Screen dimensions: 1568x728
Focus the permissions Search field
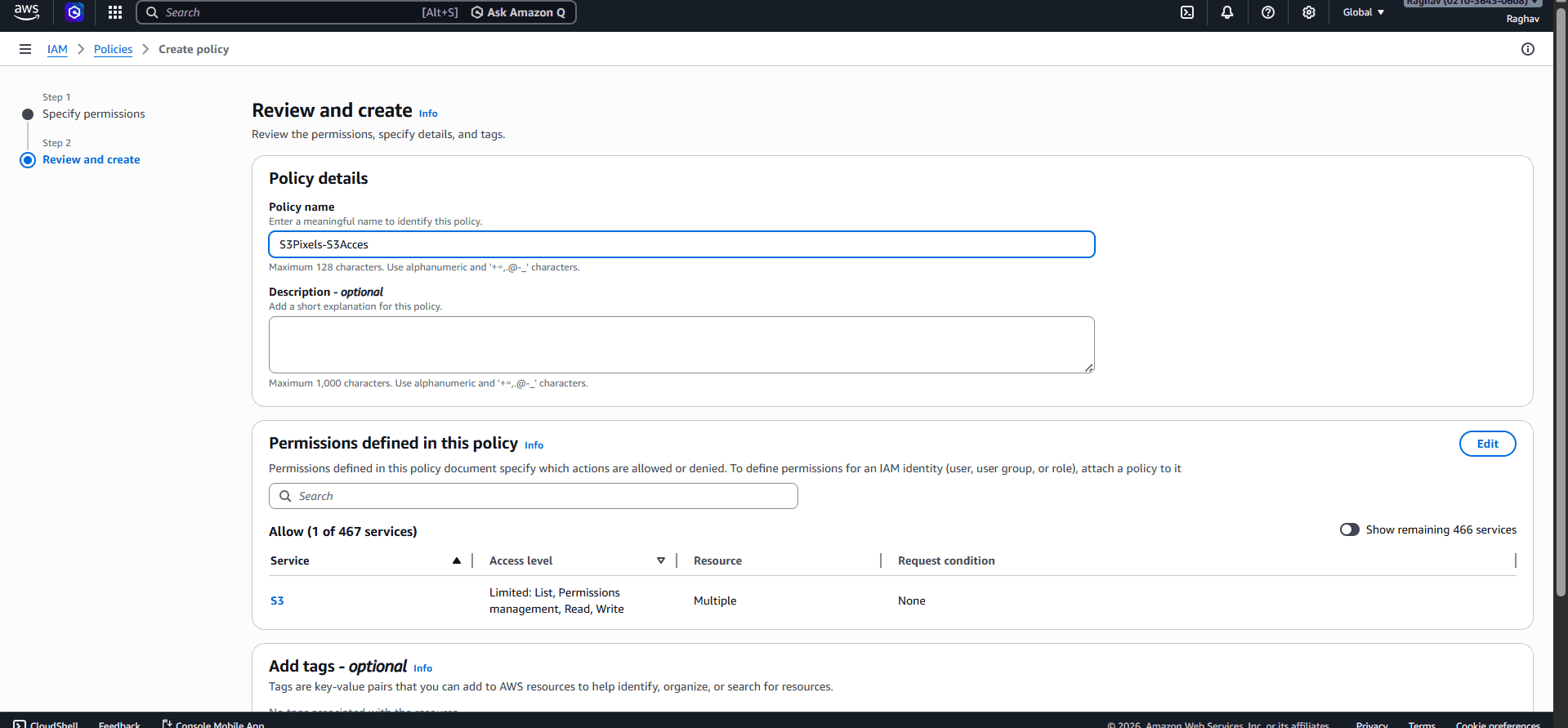pyautogui.click(x=533, y=496)
